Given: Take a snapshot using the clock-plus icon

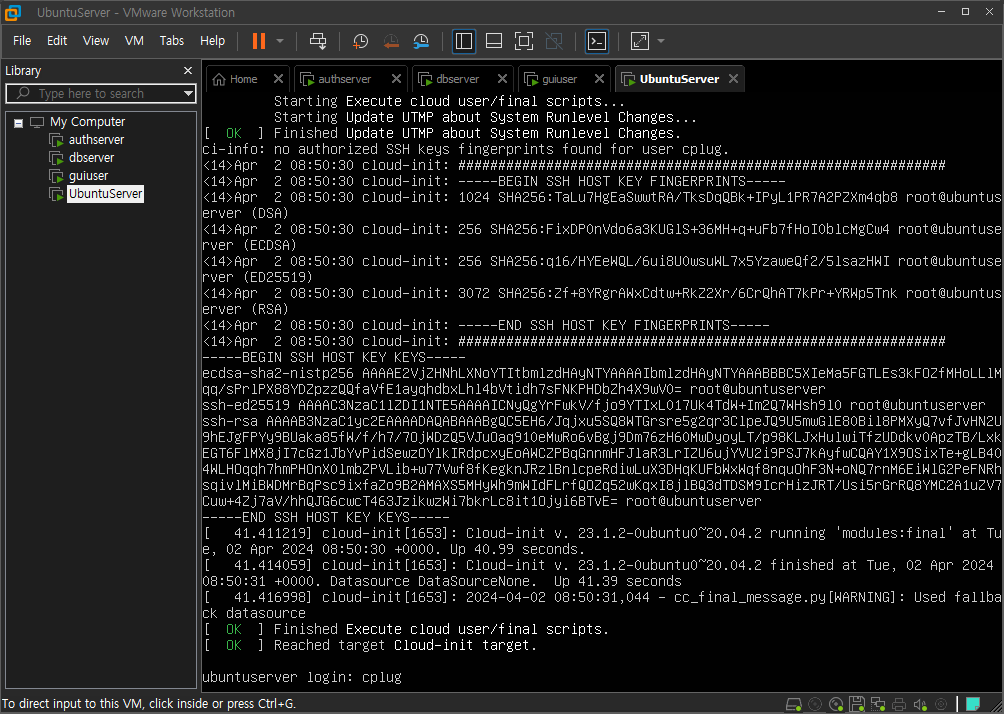Looking at the screenshot, I should 360,41.
